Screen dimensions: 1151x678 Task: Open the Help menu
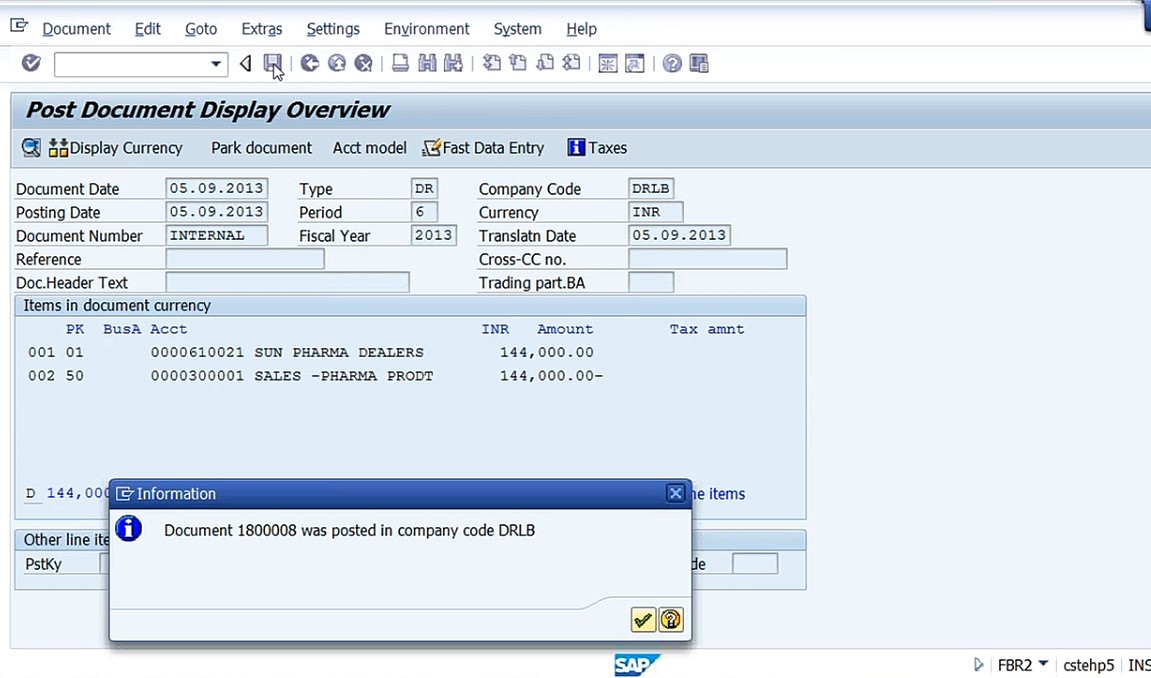(x=581, y=29)
